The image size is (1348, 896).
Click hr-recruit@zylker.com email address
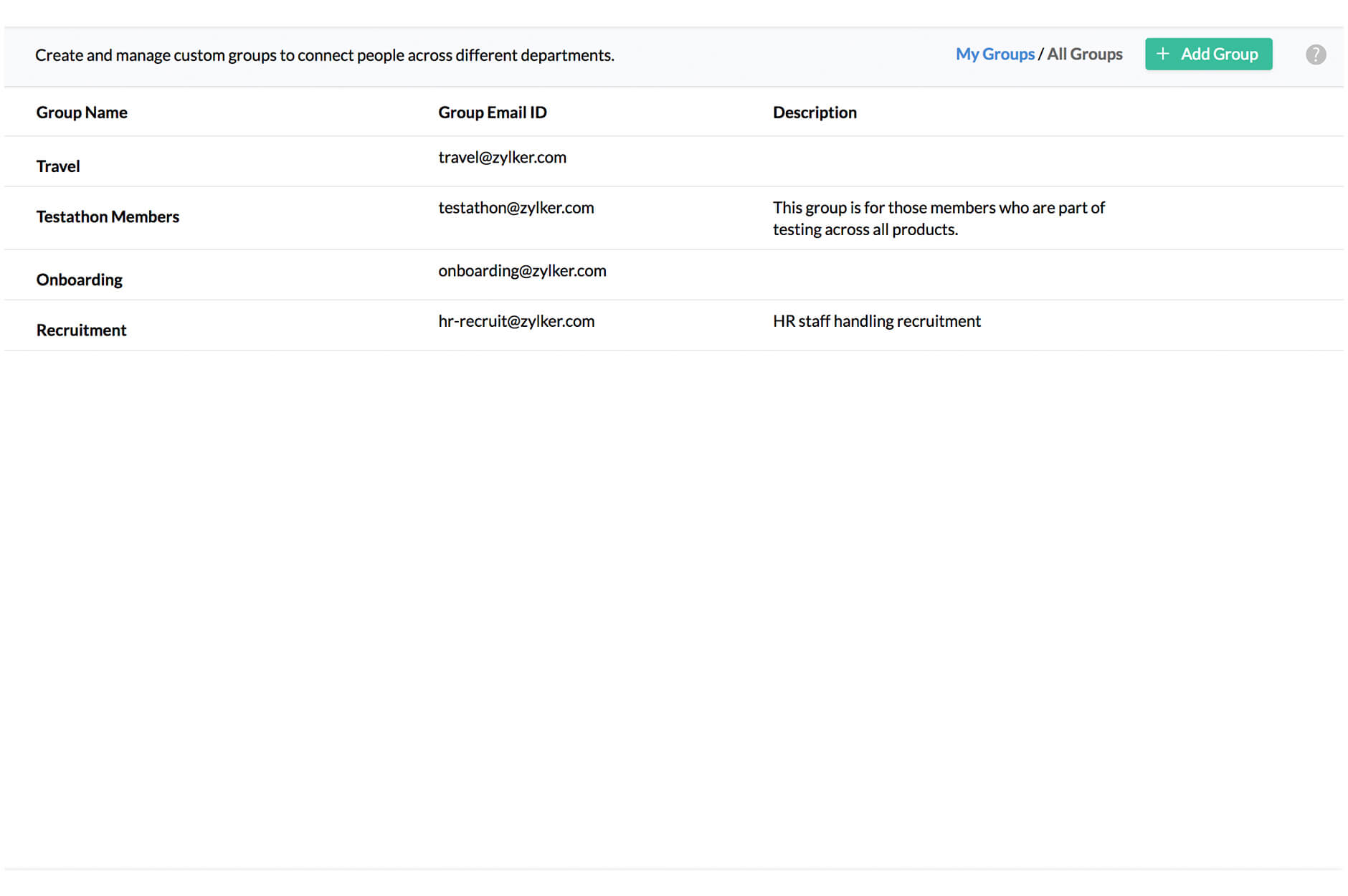516,321
